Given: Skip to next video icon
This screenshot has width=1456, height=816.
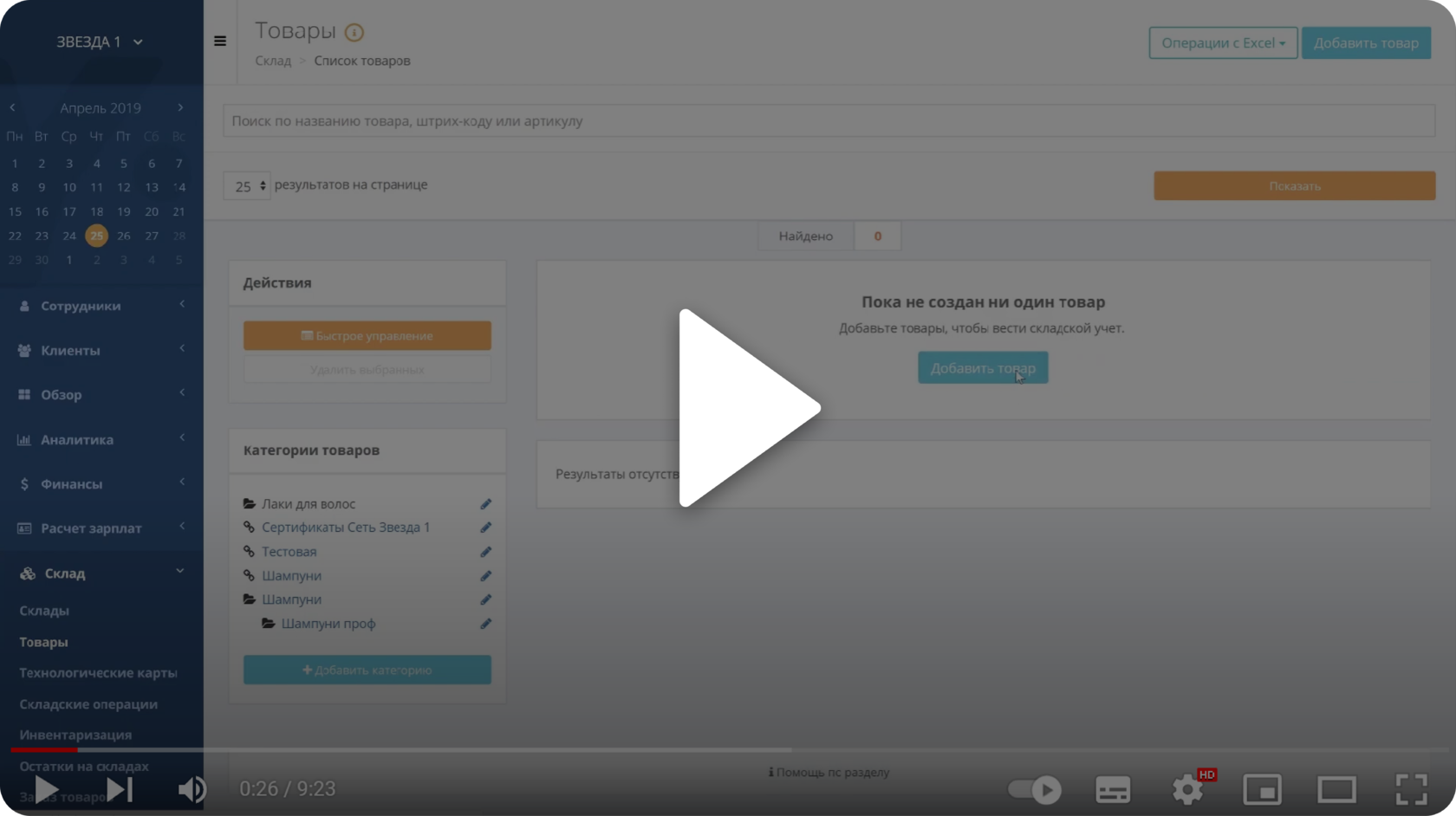Looking at the screenshot, I should coord(120,789).
